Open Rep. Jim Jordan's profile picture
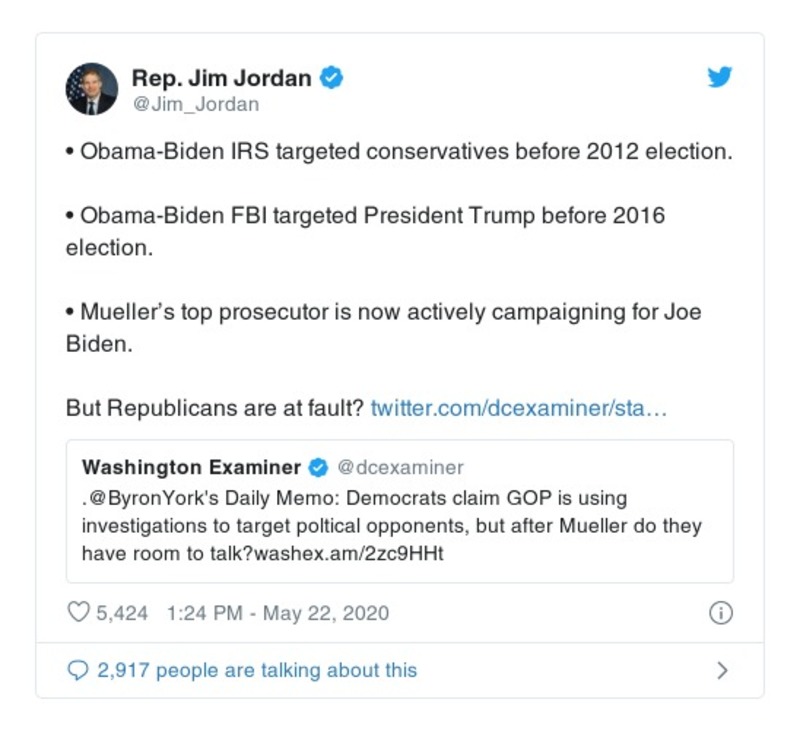800x747 pixels. pos(92,89)
